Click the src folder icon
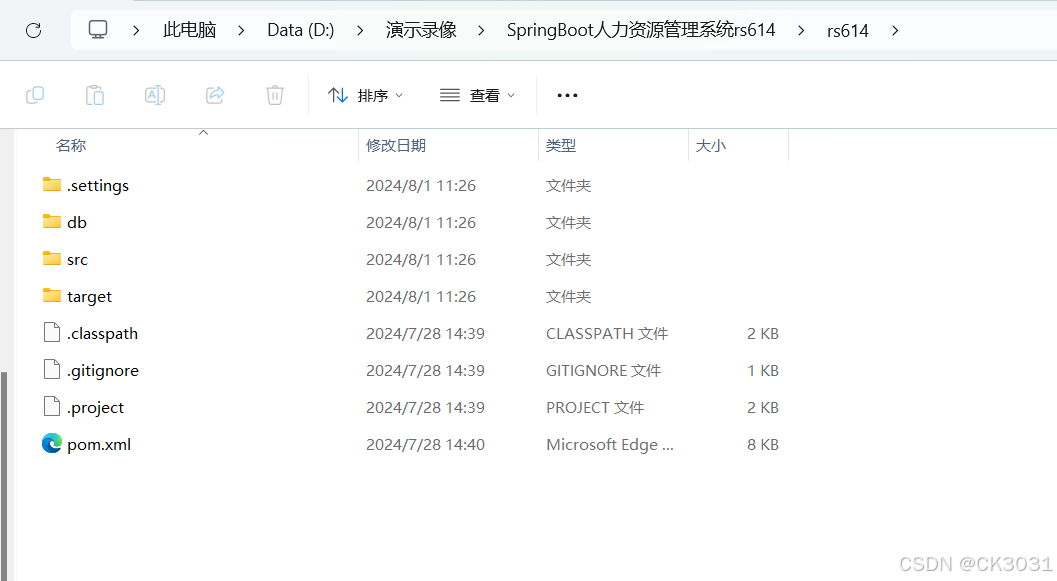 click(52, 259)
